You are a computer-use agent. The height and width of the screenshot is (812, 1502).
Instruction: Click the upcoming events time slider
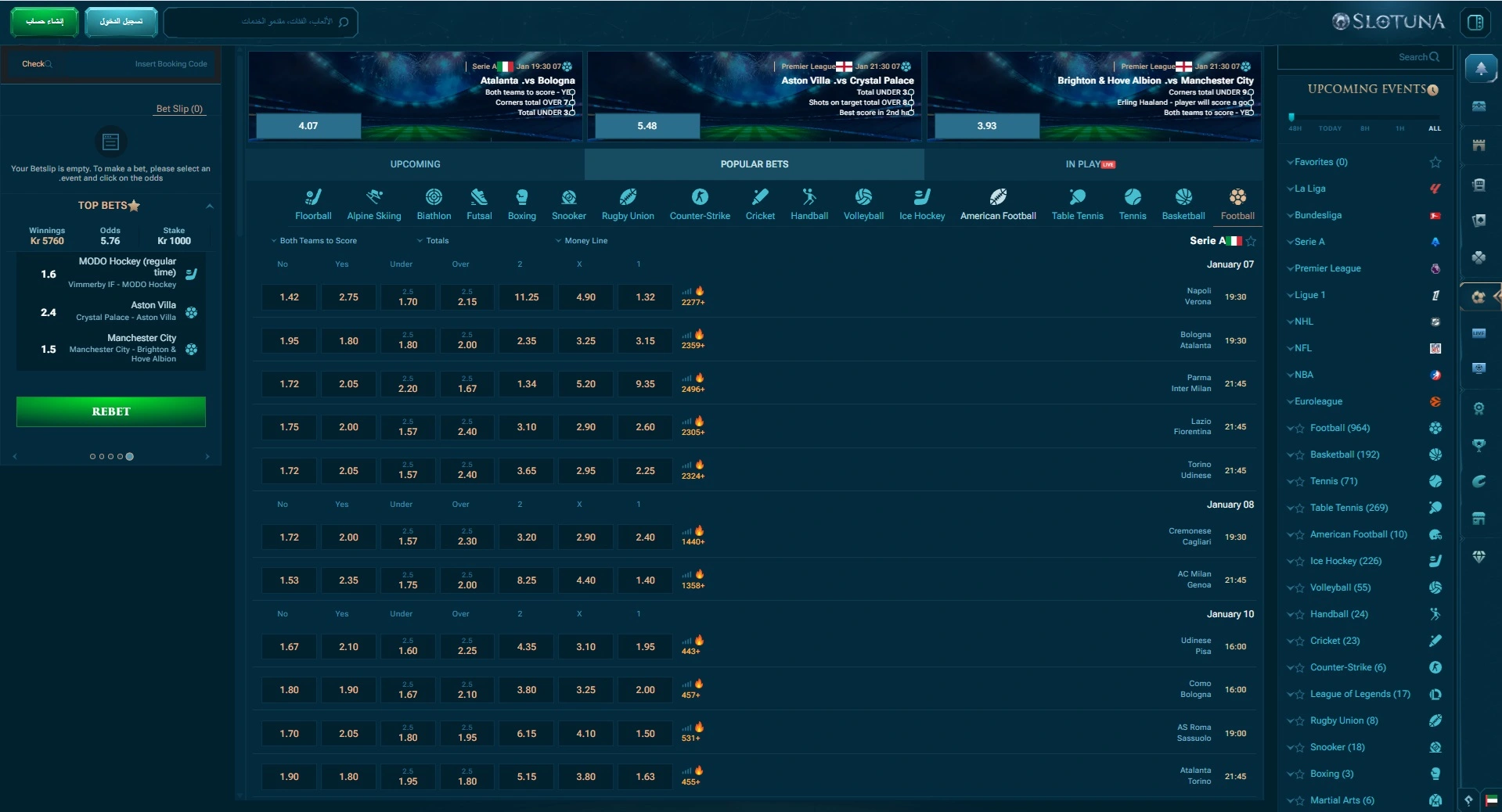point(1364,117)
